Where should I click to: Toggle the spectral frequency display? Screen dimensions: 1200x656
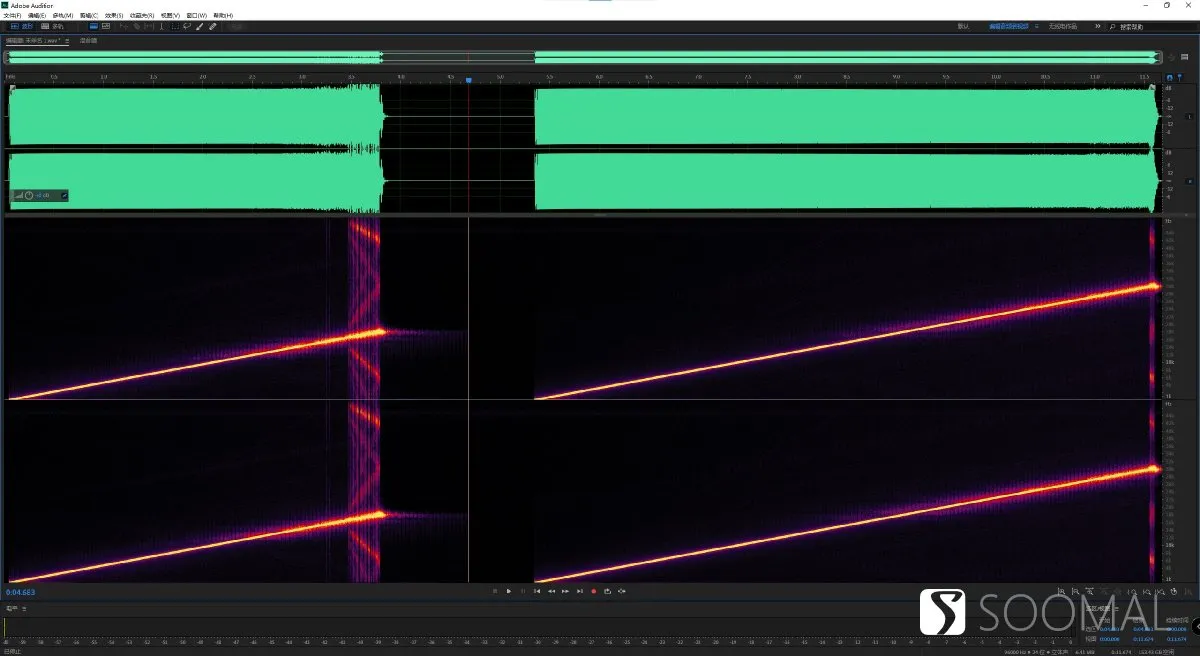[x=94, y=26]
